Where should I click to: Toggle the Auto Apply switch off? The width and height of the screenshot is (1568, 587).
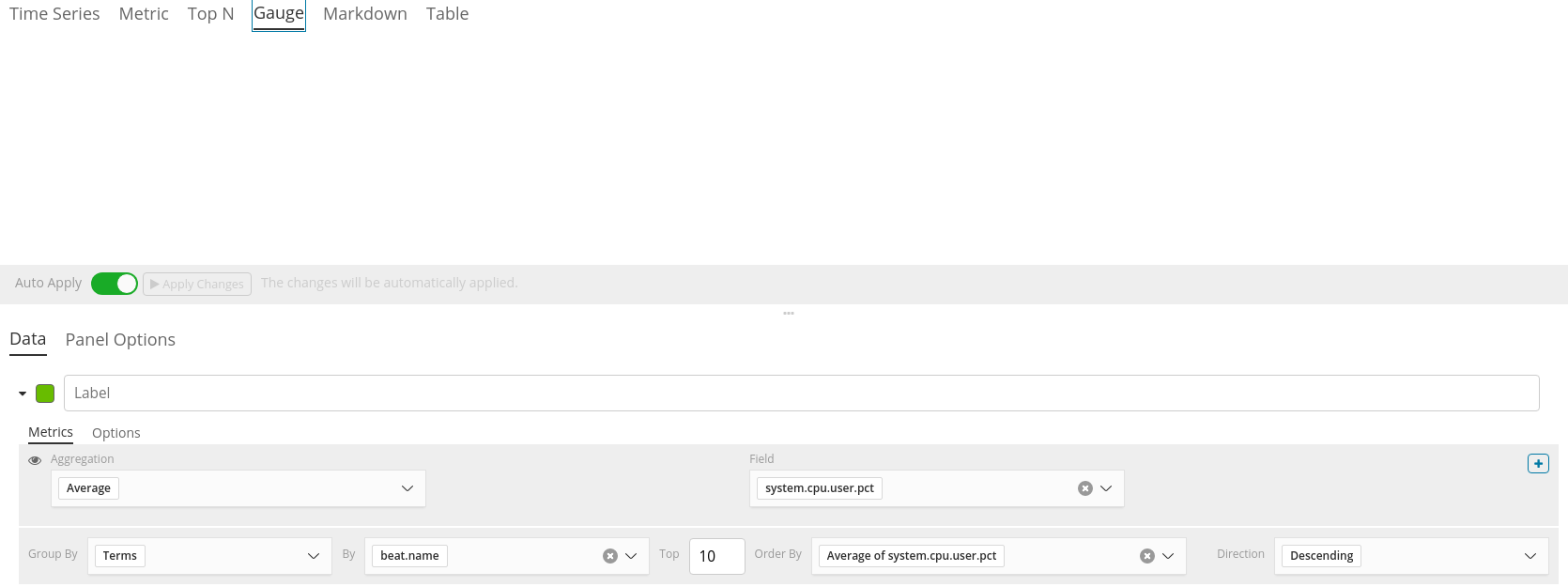pyautogui.click(x=115, y=284)
